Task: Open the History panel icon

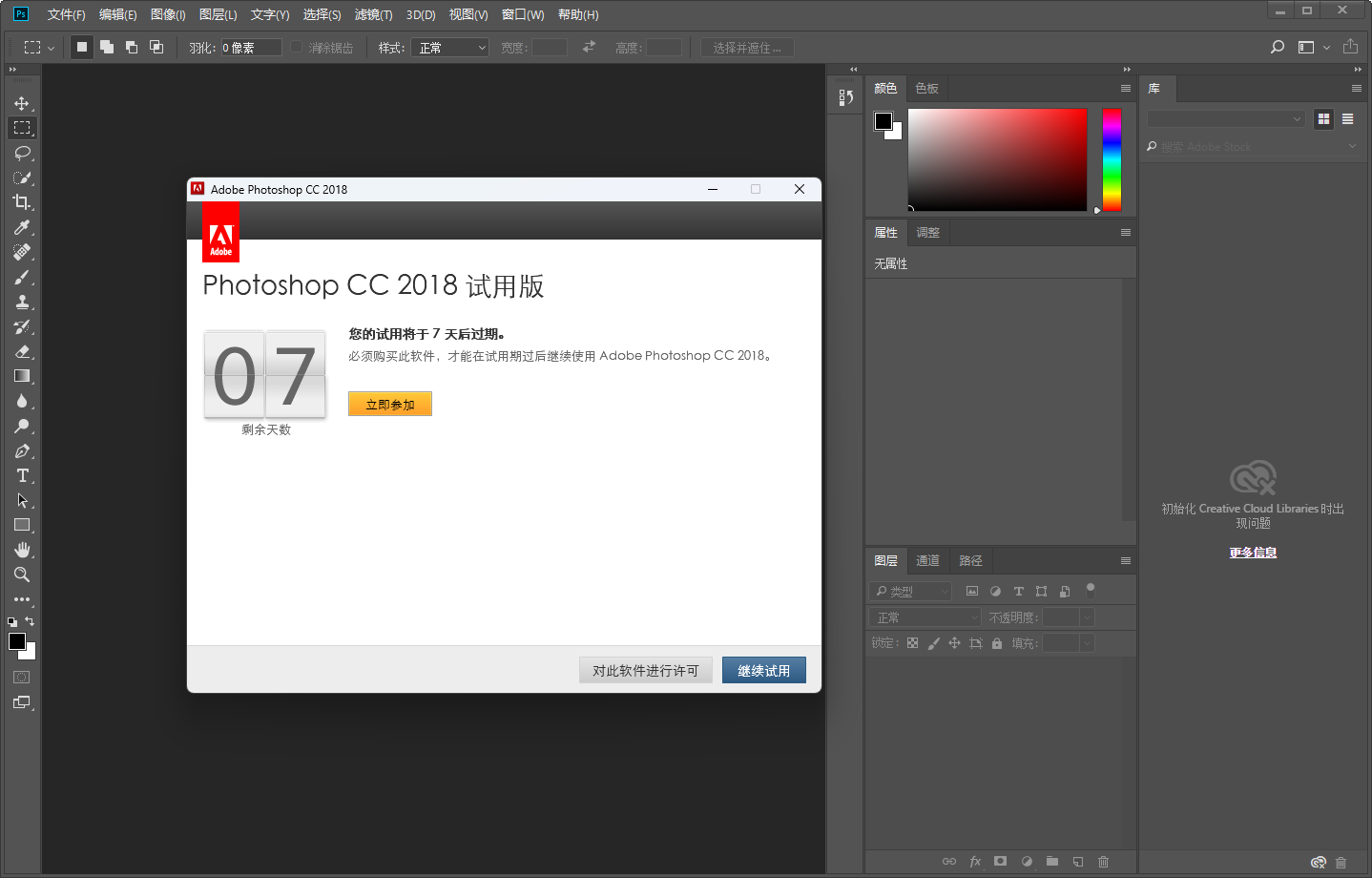Action: tap(845, 97)
